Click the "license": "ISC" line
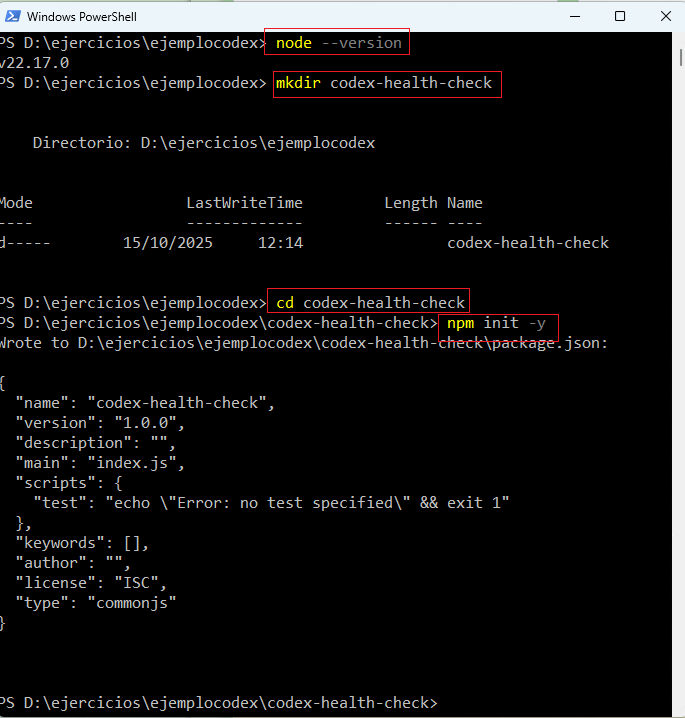685x718 pixels. click(90, 583)
